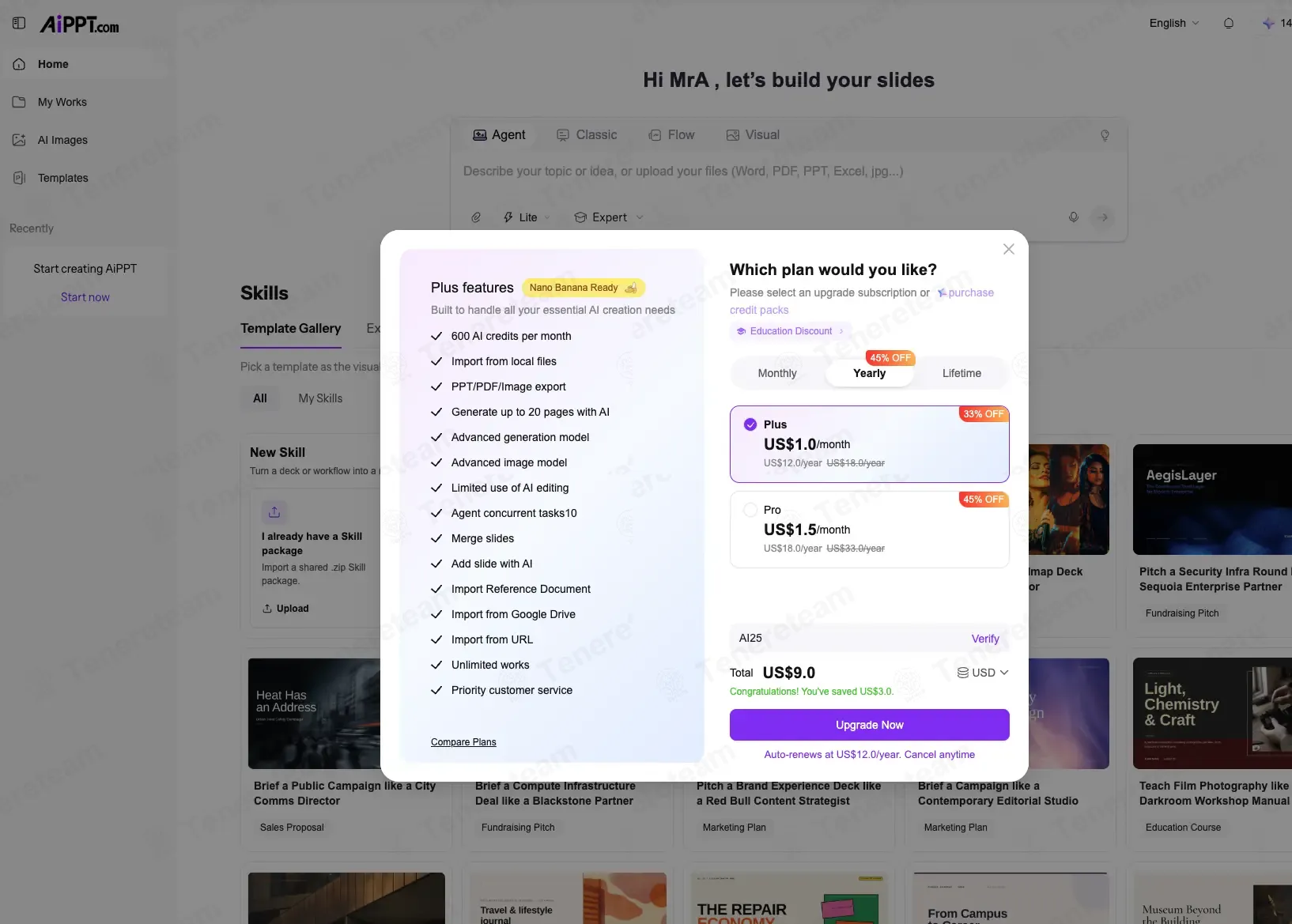Open the USD currency dropdown
The image size is (1292, 924).
(x=983, y=673)
